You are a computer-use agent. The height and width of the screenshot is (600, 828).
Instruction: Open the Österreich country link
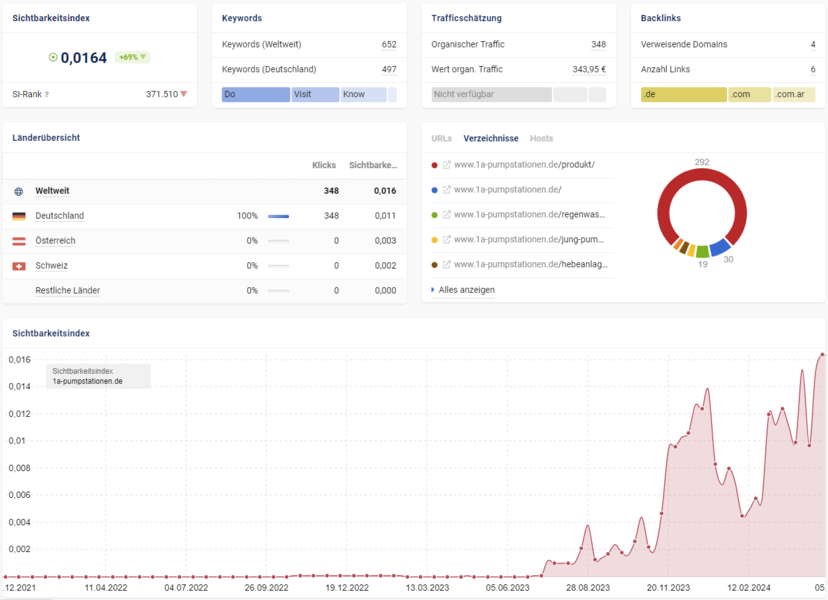[x=55, y=241]
